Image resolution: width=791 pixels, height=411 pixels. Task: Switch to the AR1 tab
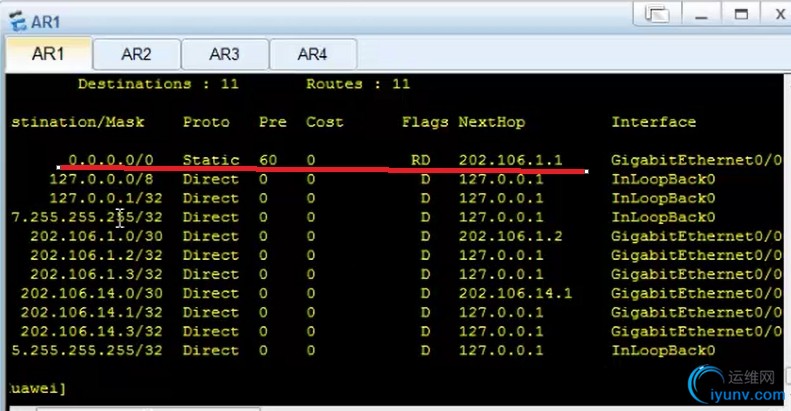[x=48, y=53]
